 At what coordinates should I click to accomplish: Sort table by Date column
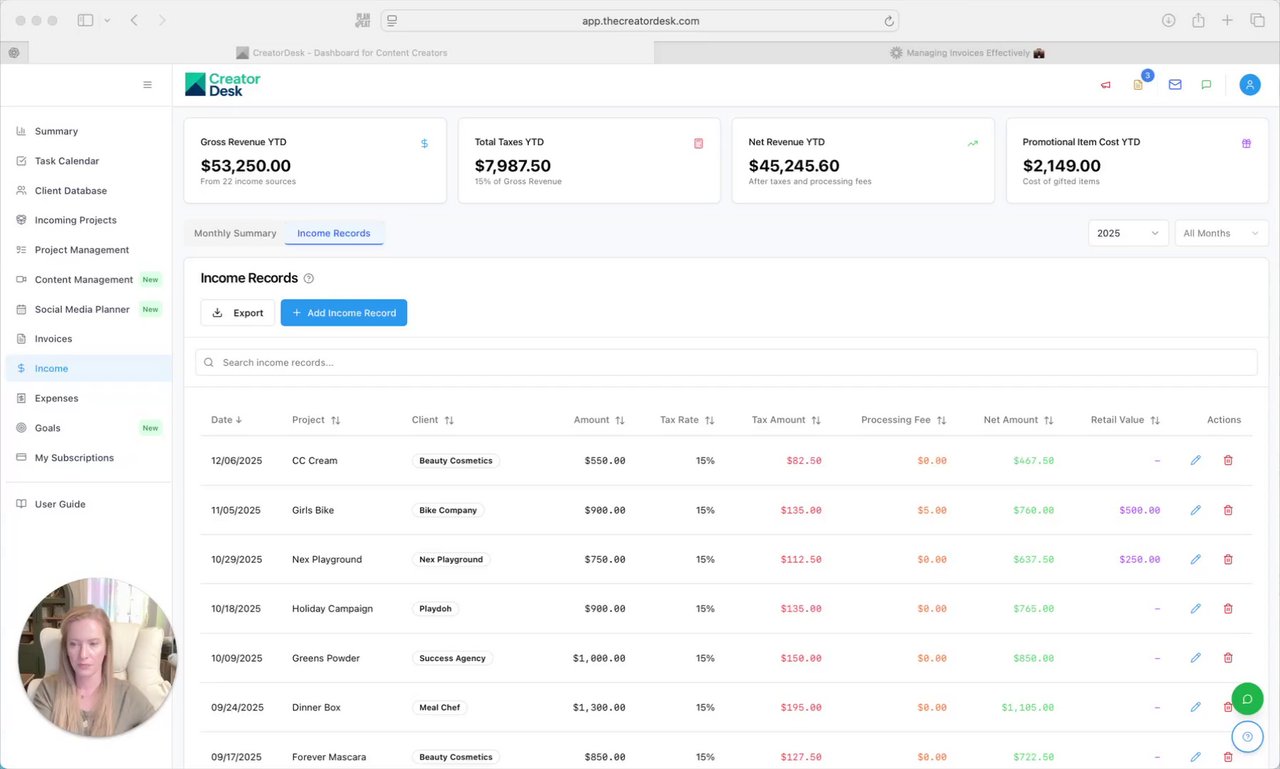(227, 420)
